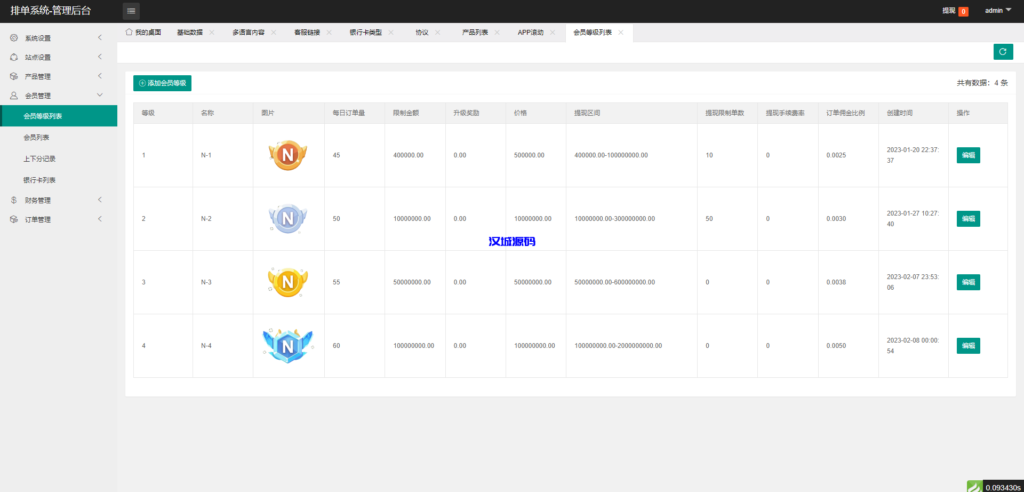Close the 基础数据 tab
Screen dimensions: 1024x492
pyautogui.click(x=212, y=33)
